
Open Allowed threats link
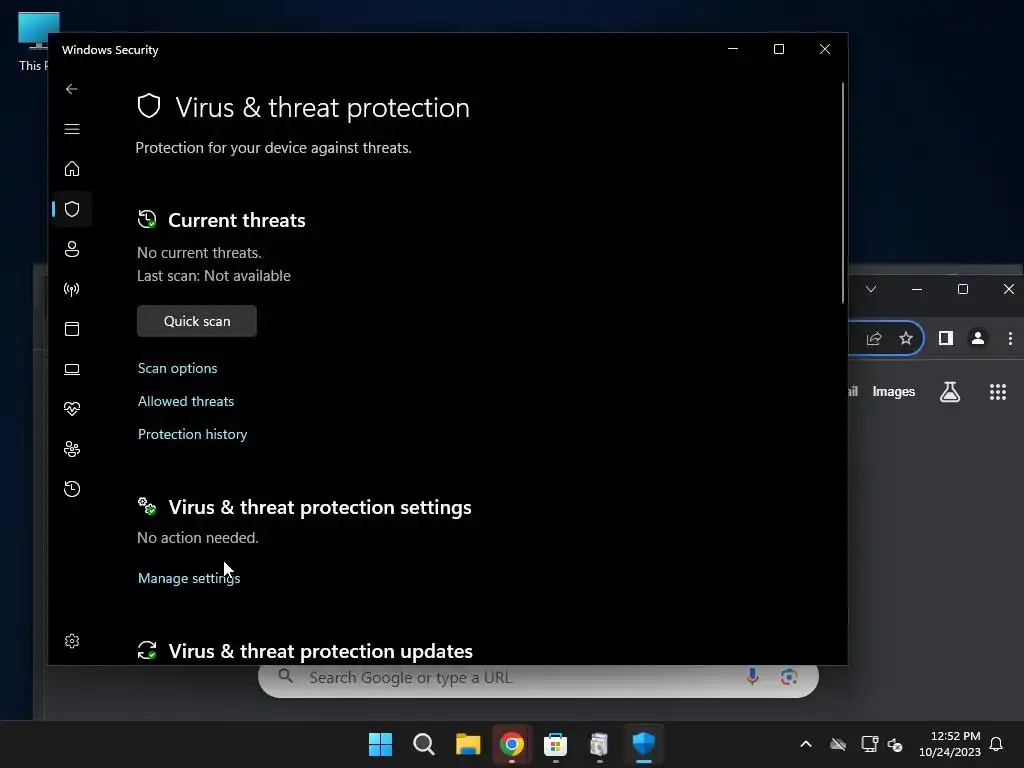pos(185,401)
